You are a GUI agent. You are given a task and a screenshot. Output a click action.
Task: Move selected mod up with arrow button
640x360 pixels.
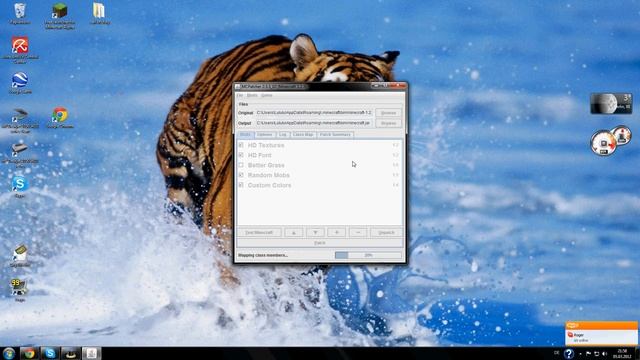tap(294, 233)
